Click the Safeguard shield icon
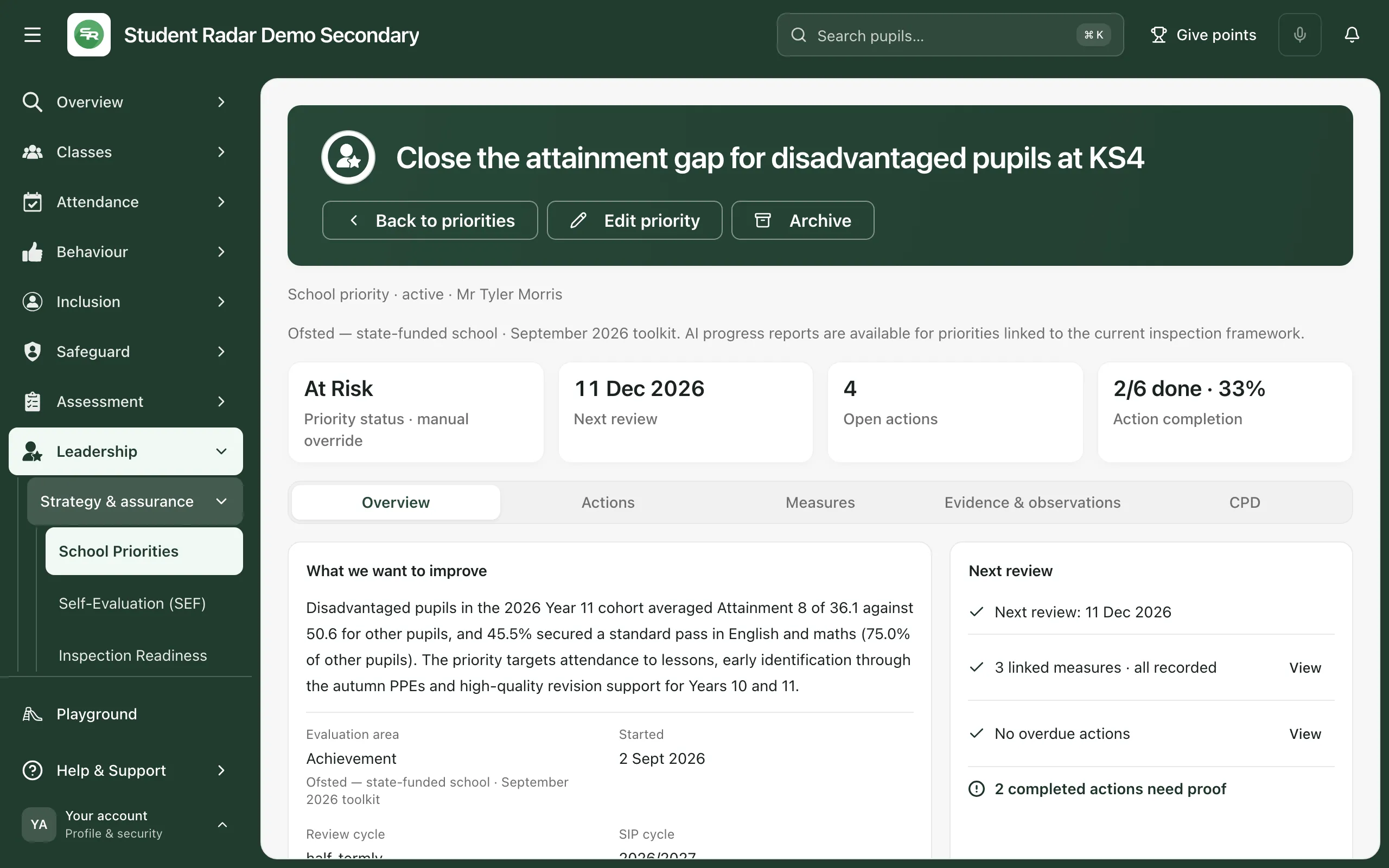Viewport: 1389px width, 868px height. coord(32,352)
